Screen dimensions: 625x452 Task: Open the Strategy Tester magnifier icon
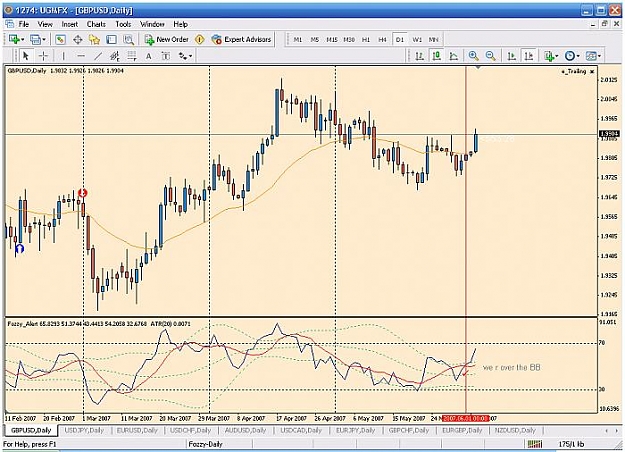[x=128, y=39]
